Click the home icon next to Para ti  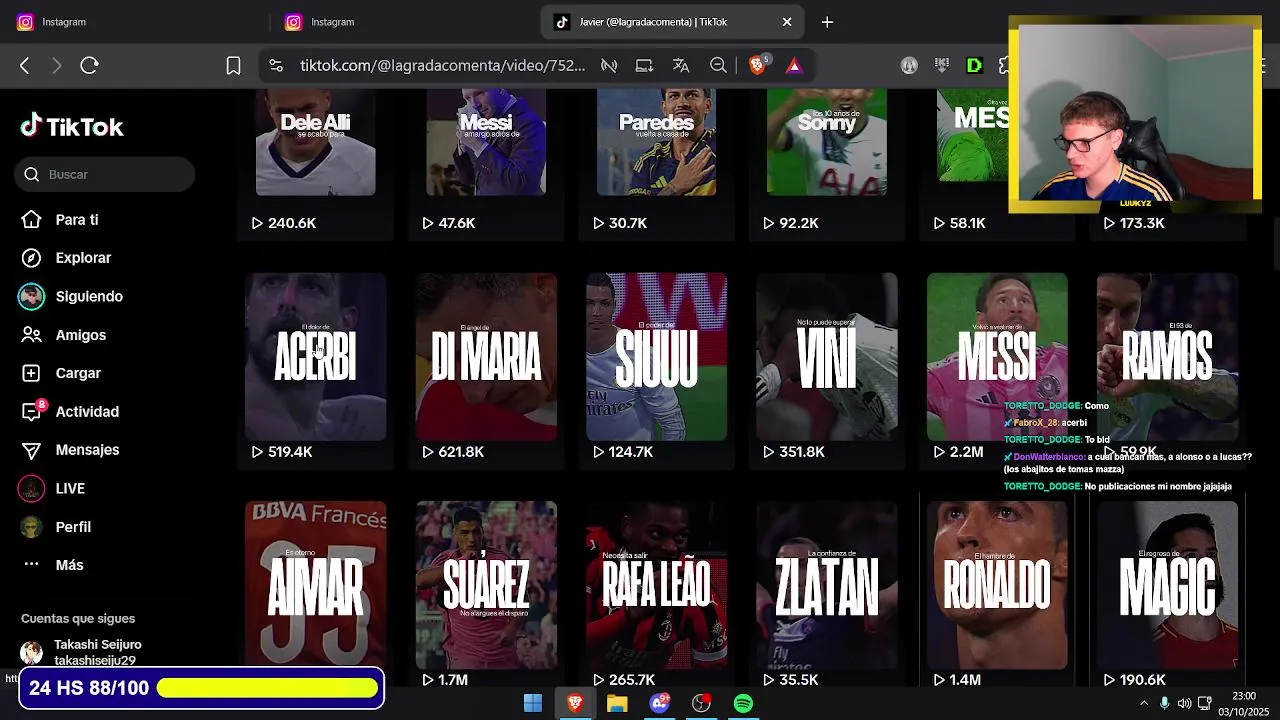coord(31,219)
